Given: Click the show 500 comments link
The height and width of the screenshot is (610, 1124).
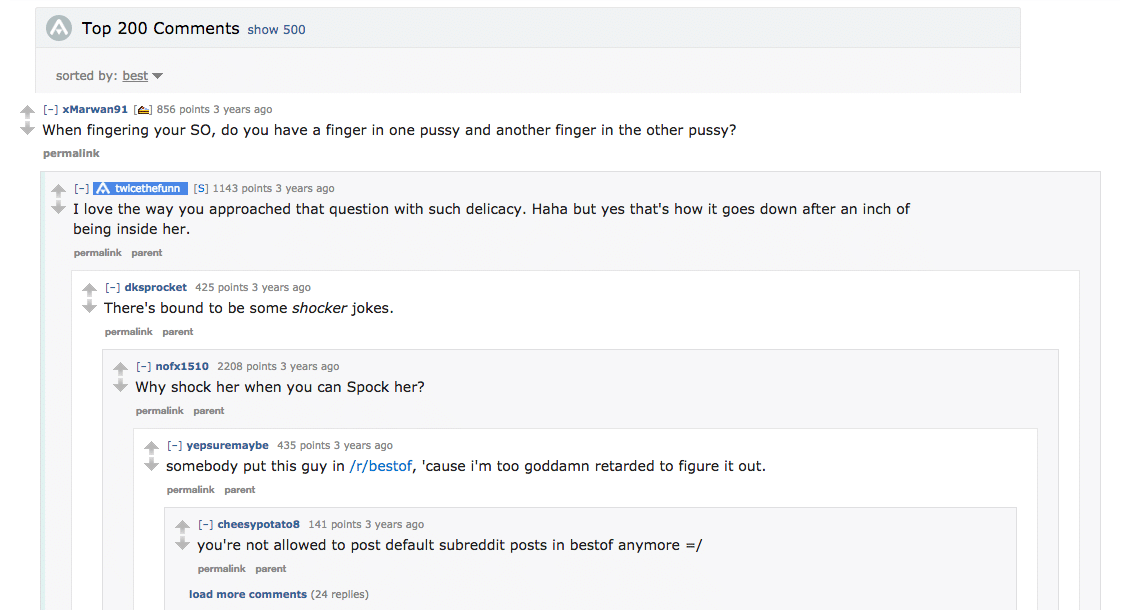Looking at the screenshot, I should point(276,29).
